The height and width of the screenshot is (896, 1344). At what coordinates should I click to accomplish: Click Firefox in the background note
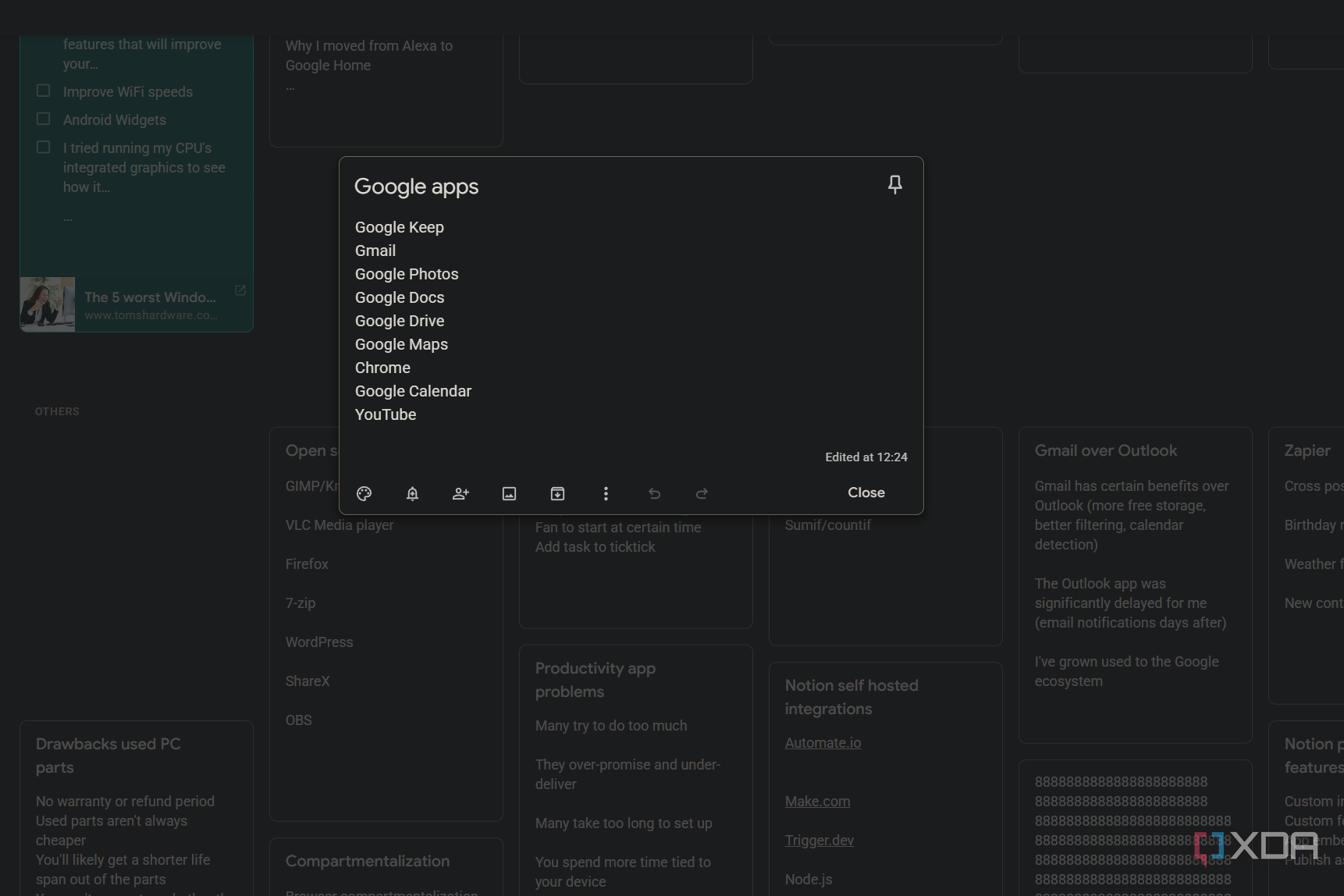[307, 564]
